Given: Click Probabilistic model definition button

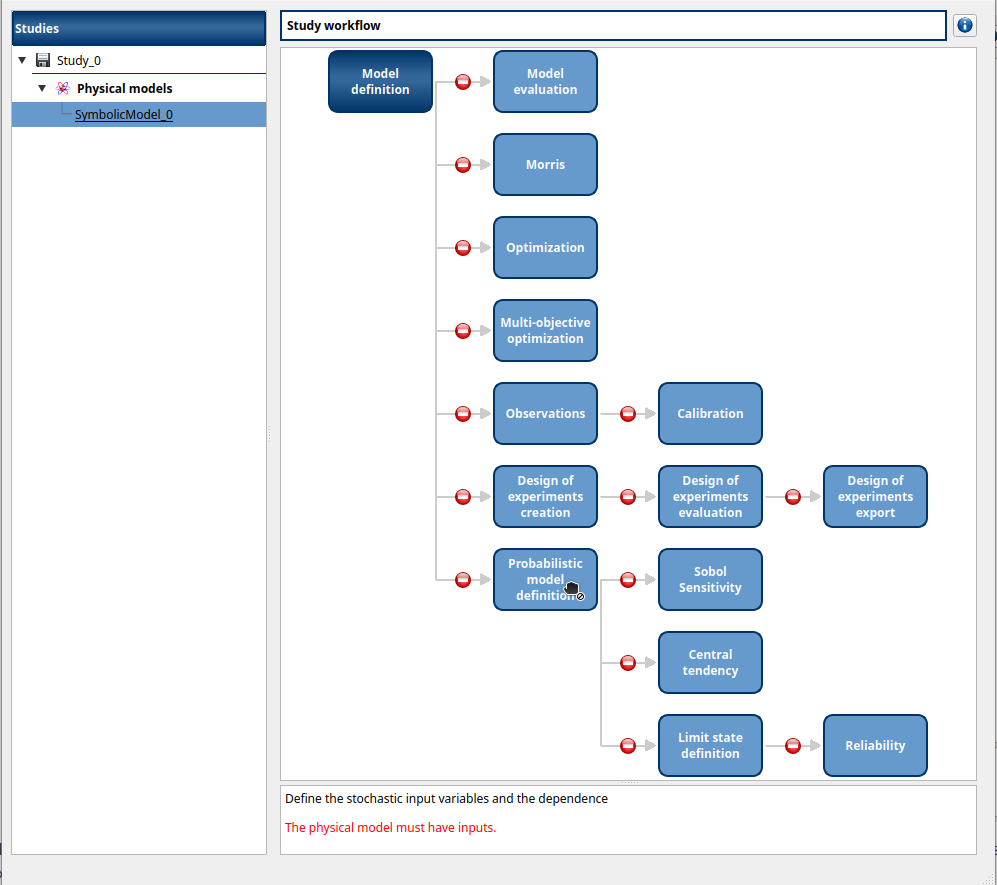Looking at the screenshot, I should click(546, 580).
